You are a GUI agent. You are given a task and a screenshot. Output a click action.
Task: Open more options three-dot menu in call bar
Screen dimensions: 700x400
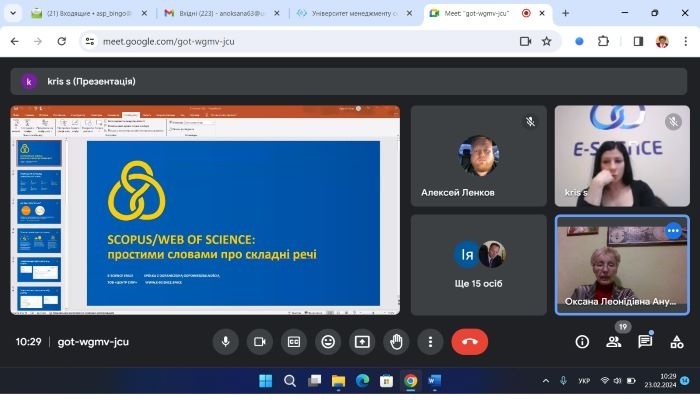coord(430,342)
